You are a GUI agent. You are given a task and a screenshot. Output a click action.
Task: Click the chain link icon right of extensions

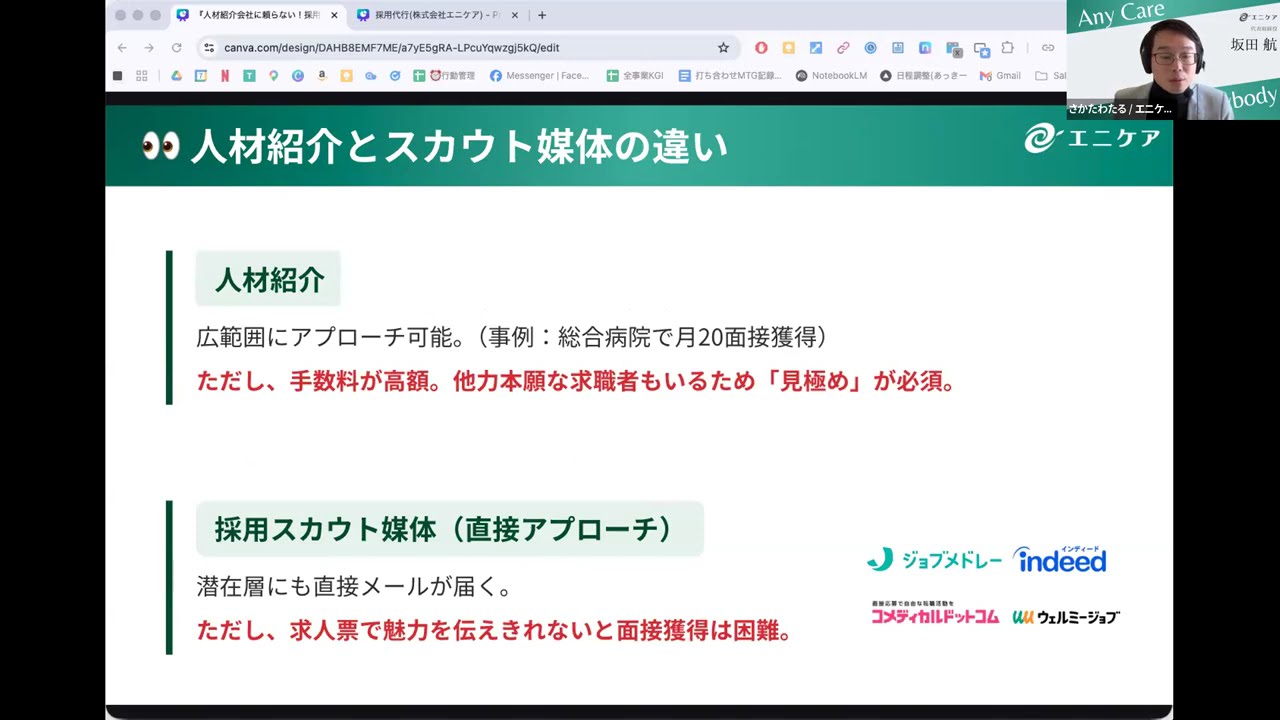tap(1048, 47)
